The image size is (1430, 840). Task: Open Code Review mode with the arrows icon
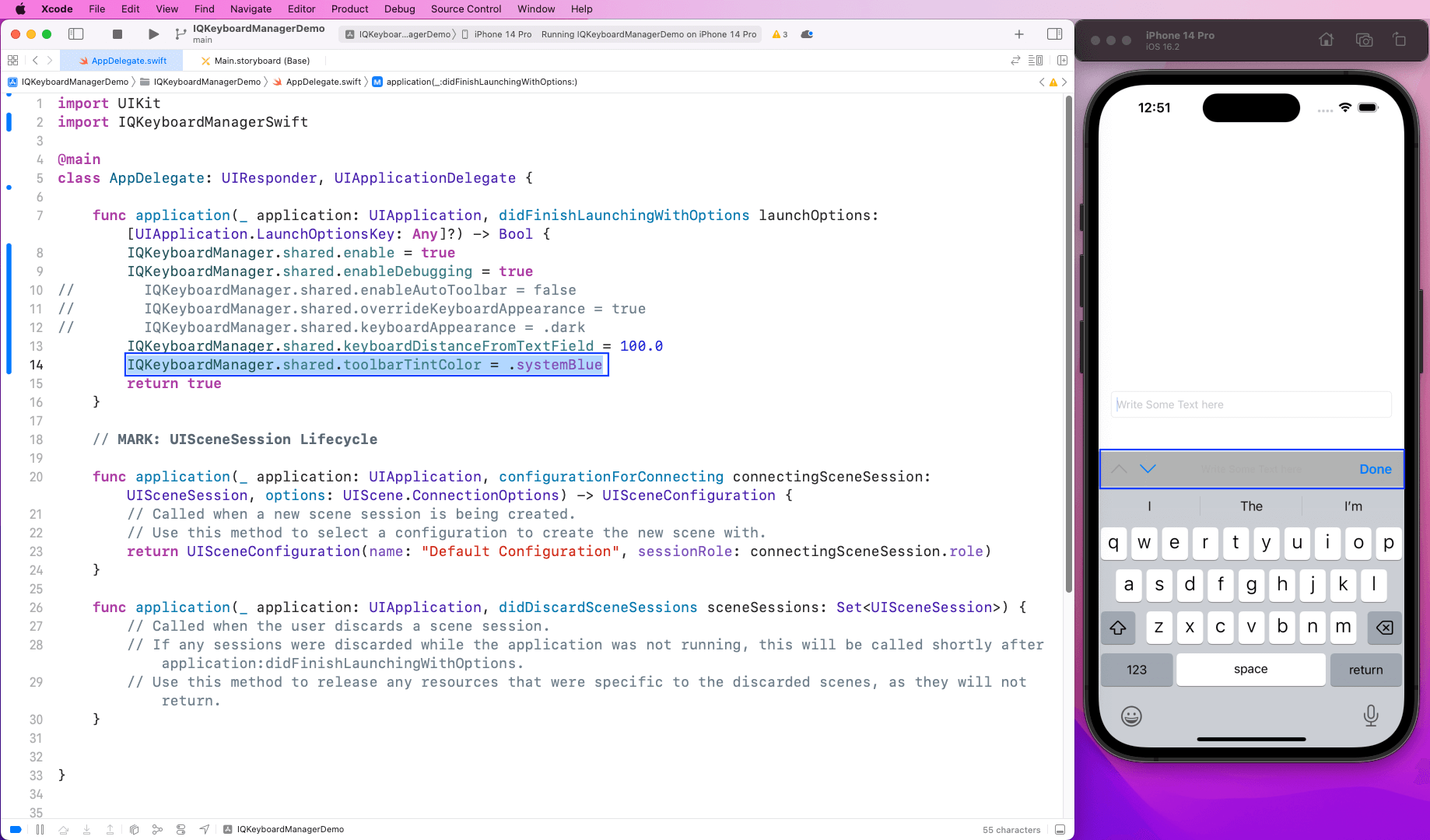tap(1015, 60)
